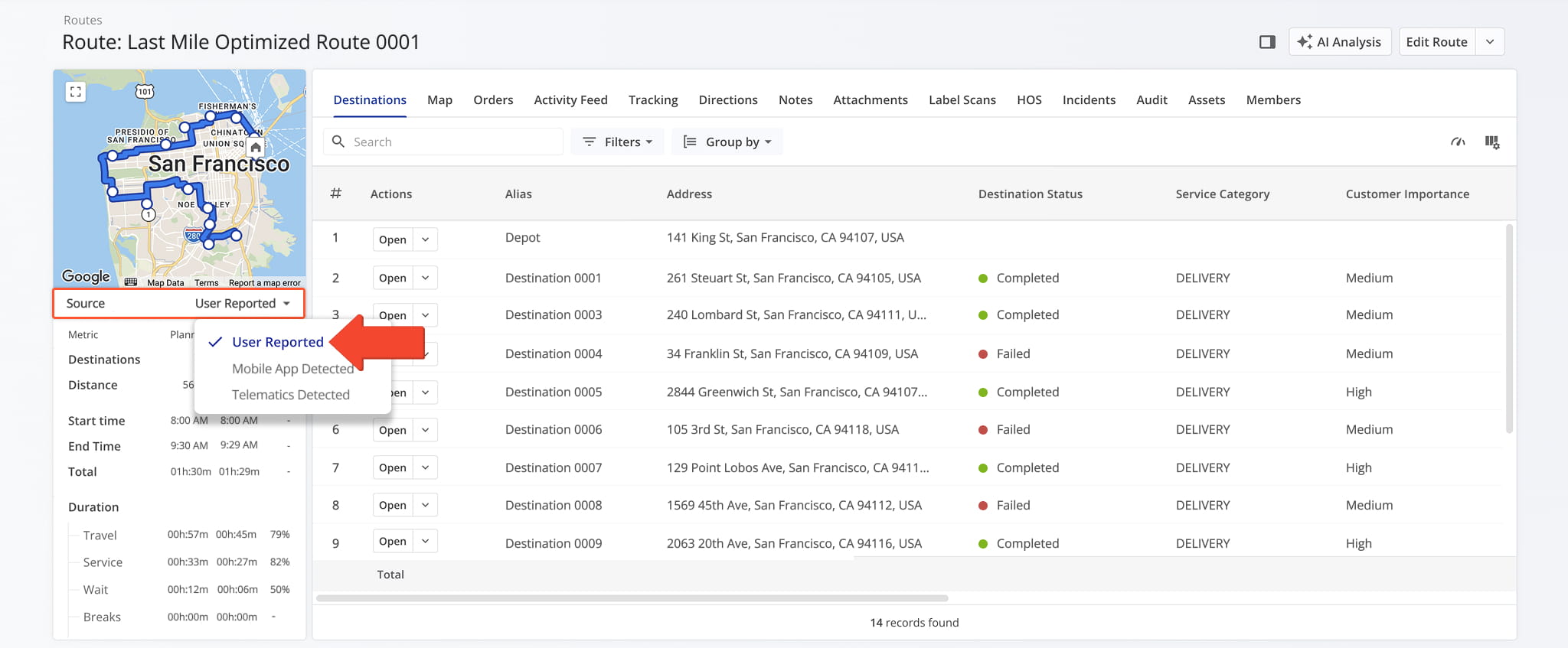Viewport: 1568px width, 648px height.
Task: Expand actions arrow for Destination 0003
Action: click(426, 315)
